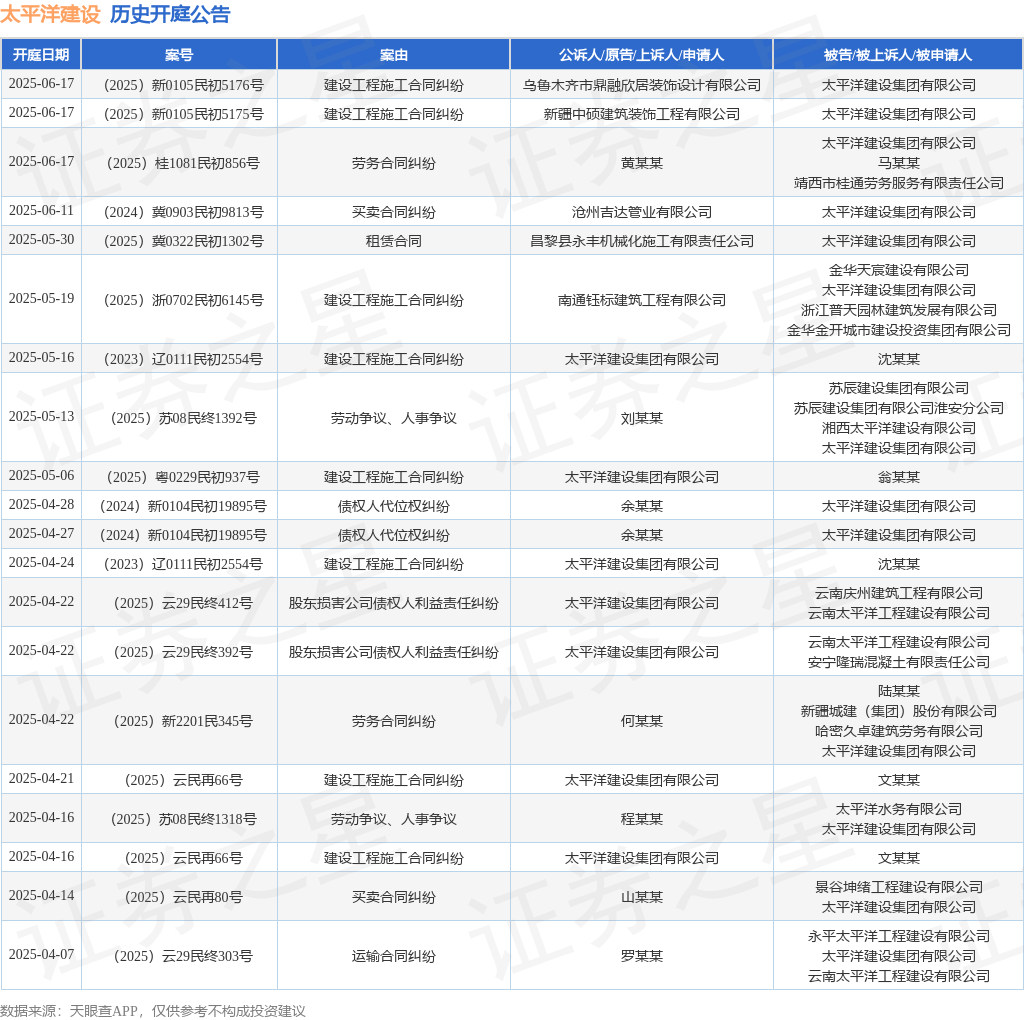Click plaintiff 新疆中硕建筑装饰工程有限公司
Screen dimensions: 1024x1020
pyautogui.click(x=641, y=114)
